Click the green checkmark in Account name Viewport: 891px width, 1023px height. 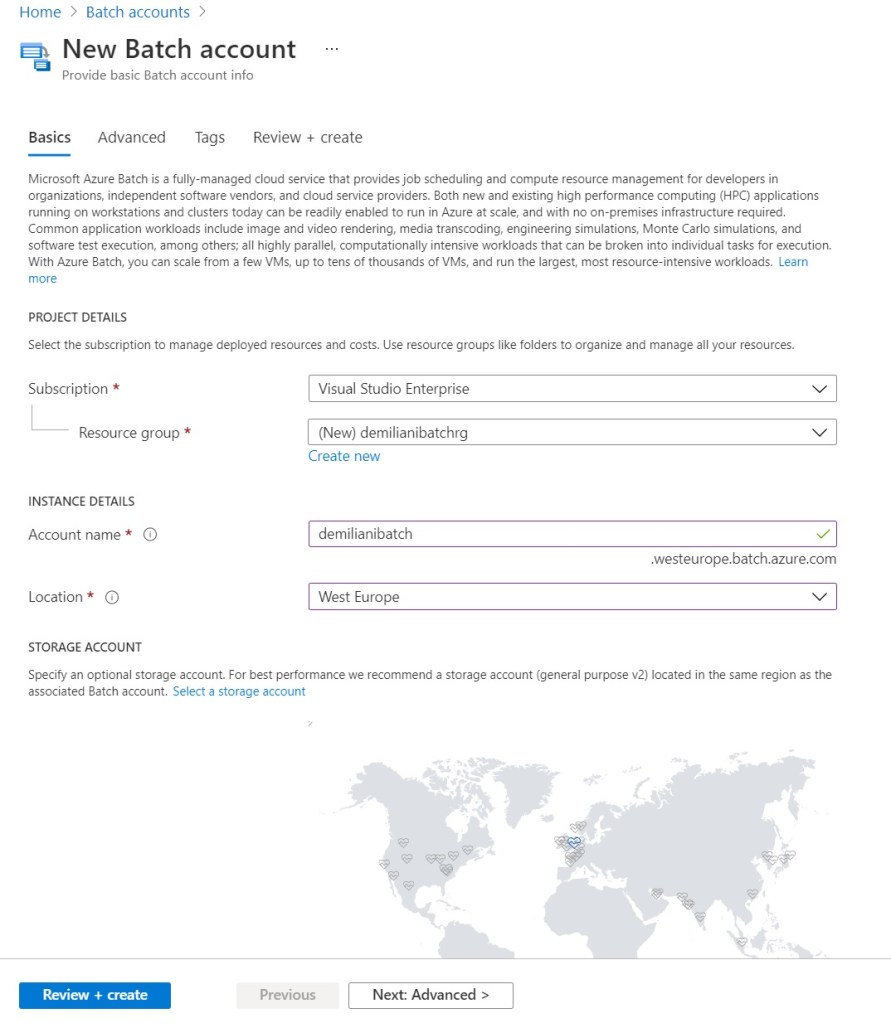[x=823, y=534]
